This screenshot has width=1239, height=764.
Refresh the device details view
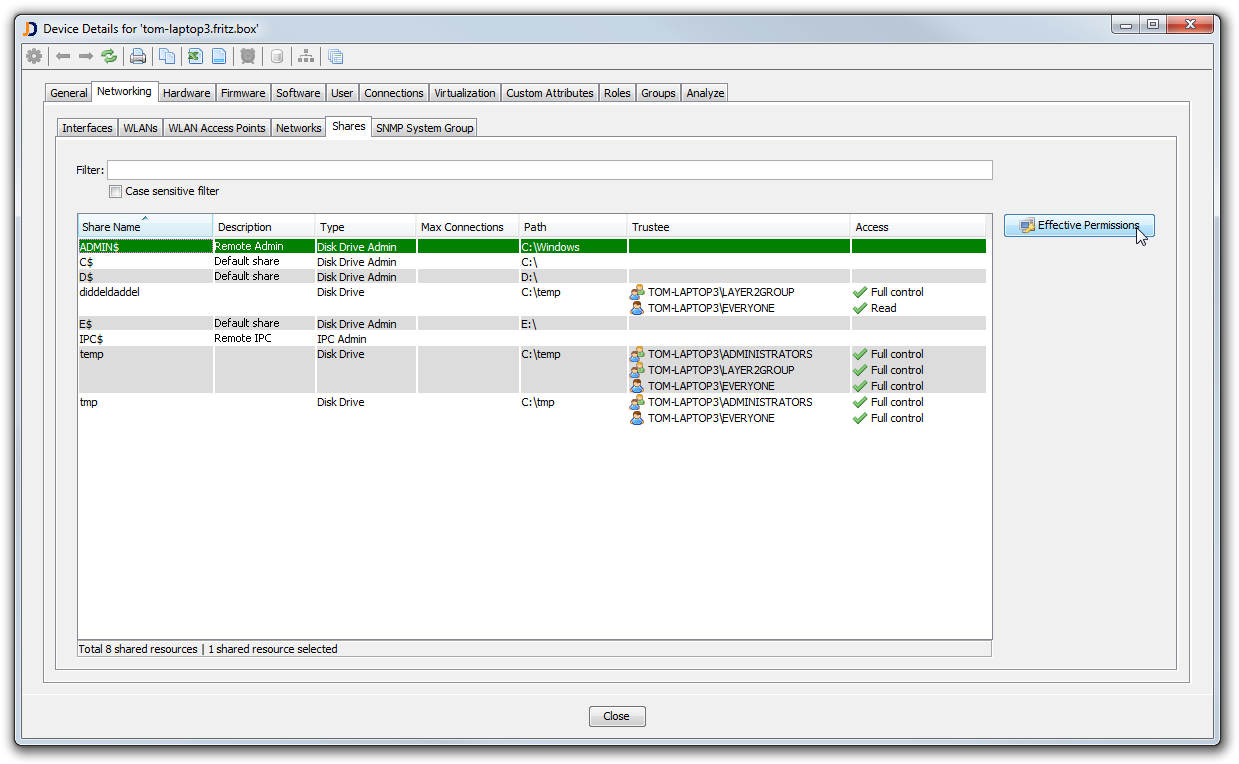pyautogui.click(x=110, y=56)
